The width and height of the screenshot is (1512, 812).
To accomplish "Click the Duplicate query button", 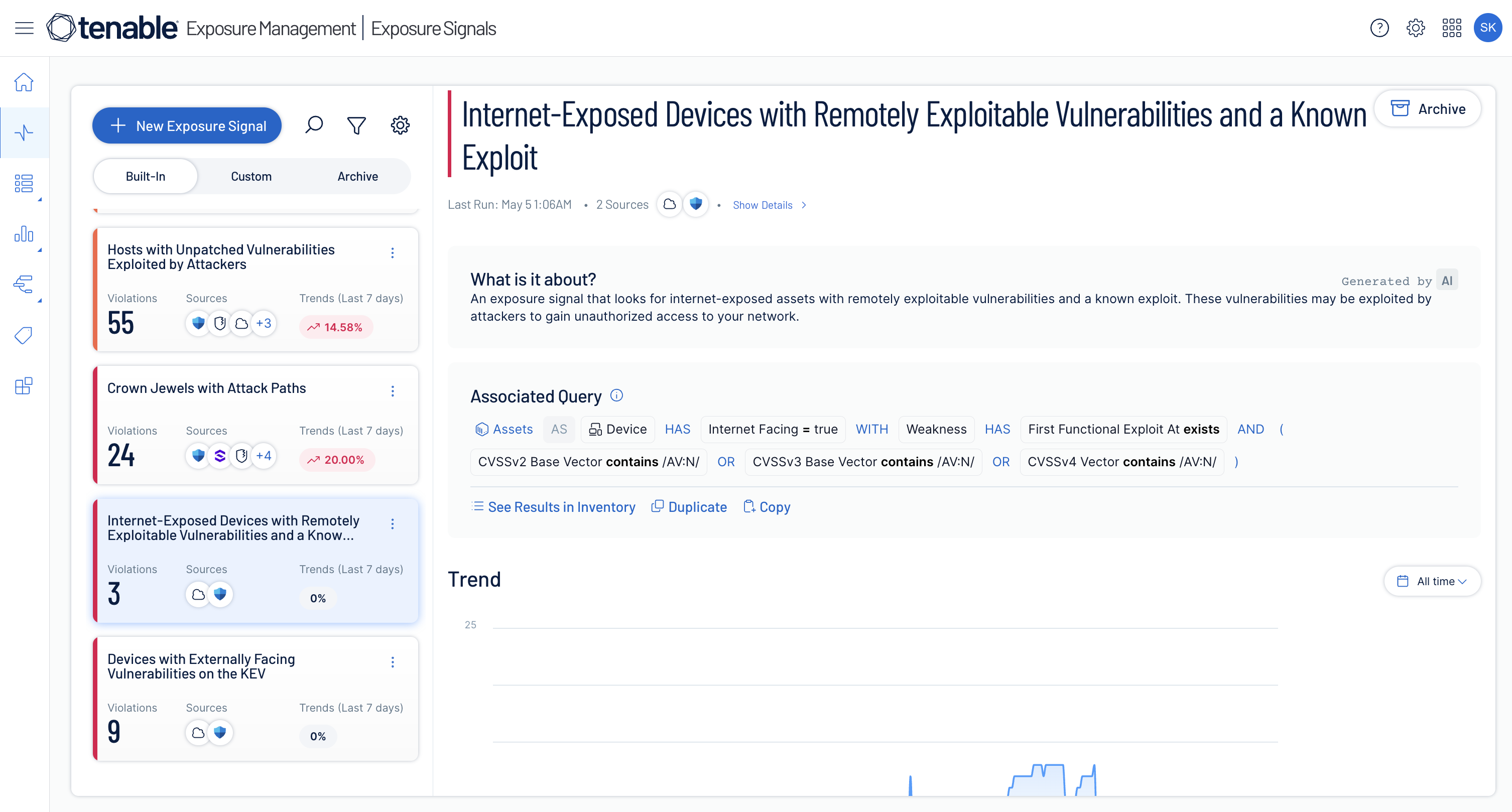I will click(x=689, y=507).
